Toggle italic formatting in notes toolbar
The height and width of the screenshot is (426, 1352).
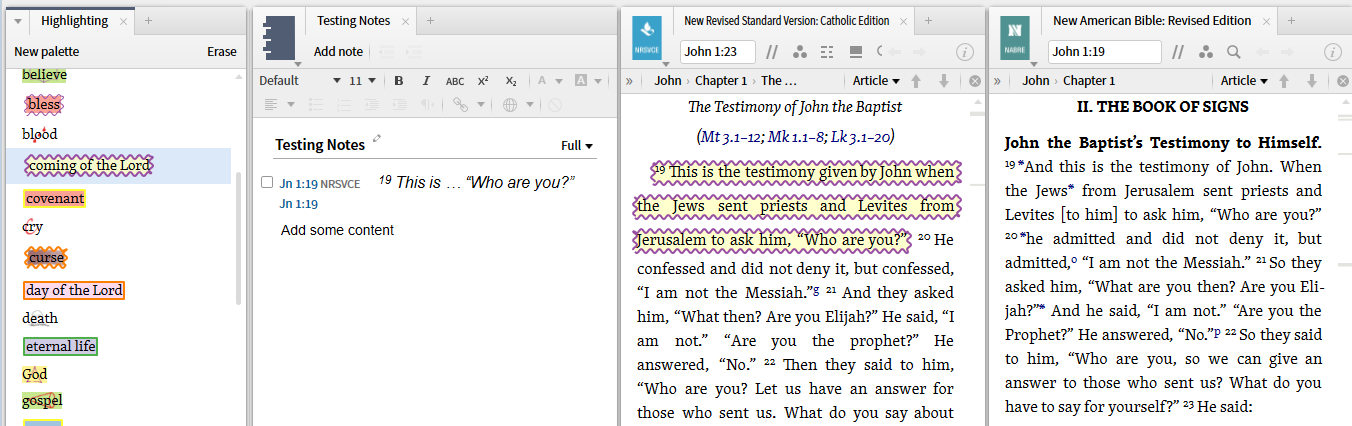click(426, 81)
